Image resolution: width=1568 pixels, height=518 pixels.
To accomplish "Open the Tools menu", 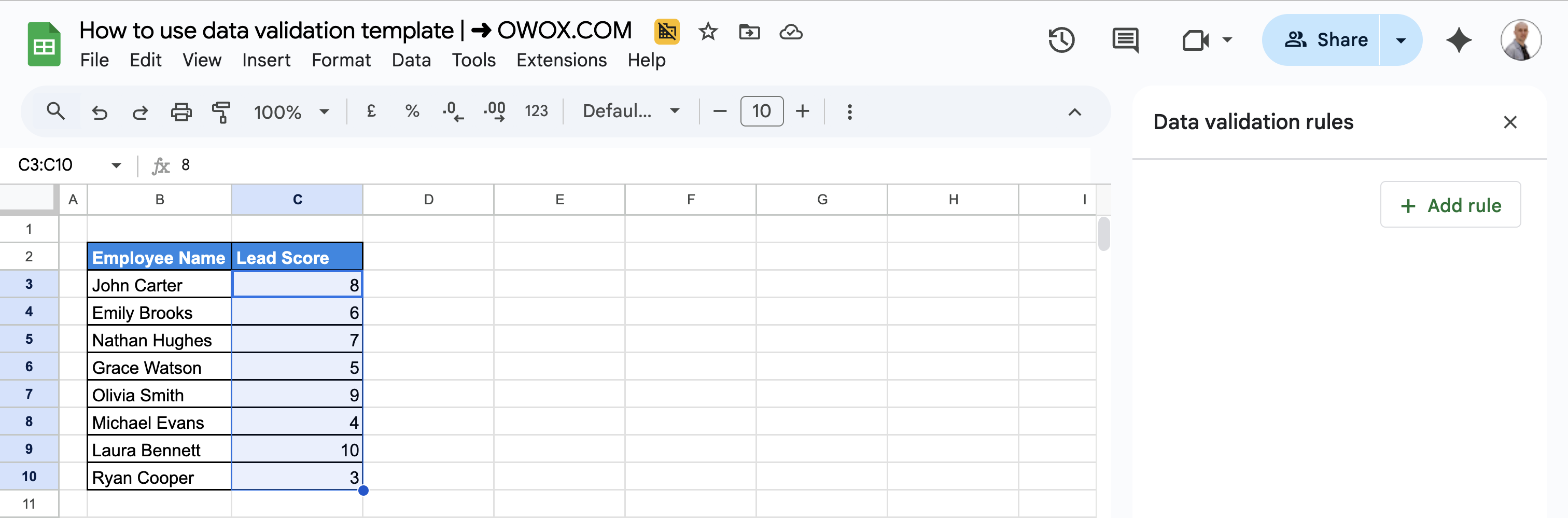I will pyautogui.click(x=473, y=60).
